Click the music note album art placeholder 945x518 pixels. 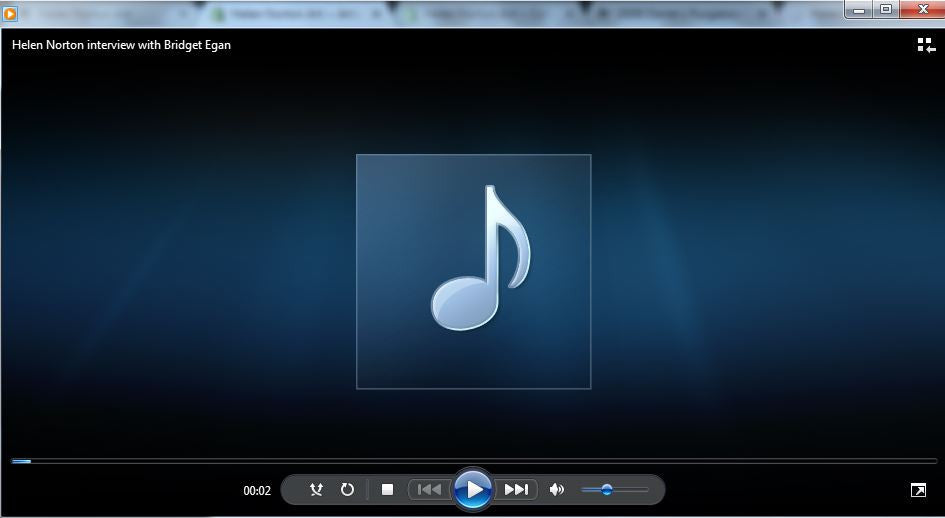tap(473, 271)
